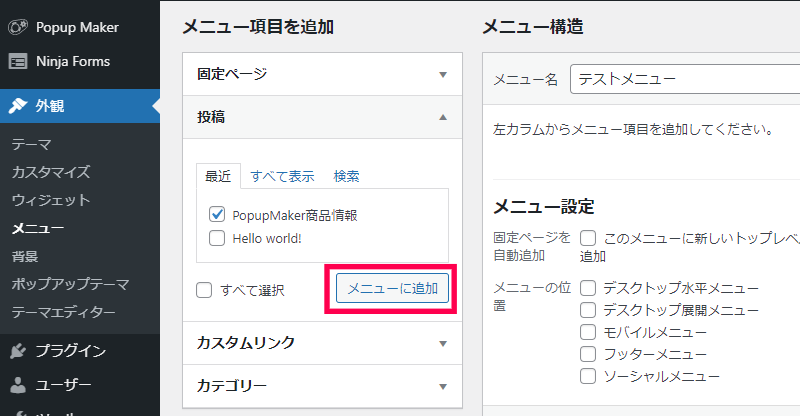
Task: Expand the 固定ページ section arrow
Action: [443, 75]
